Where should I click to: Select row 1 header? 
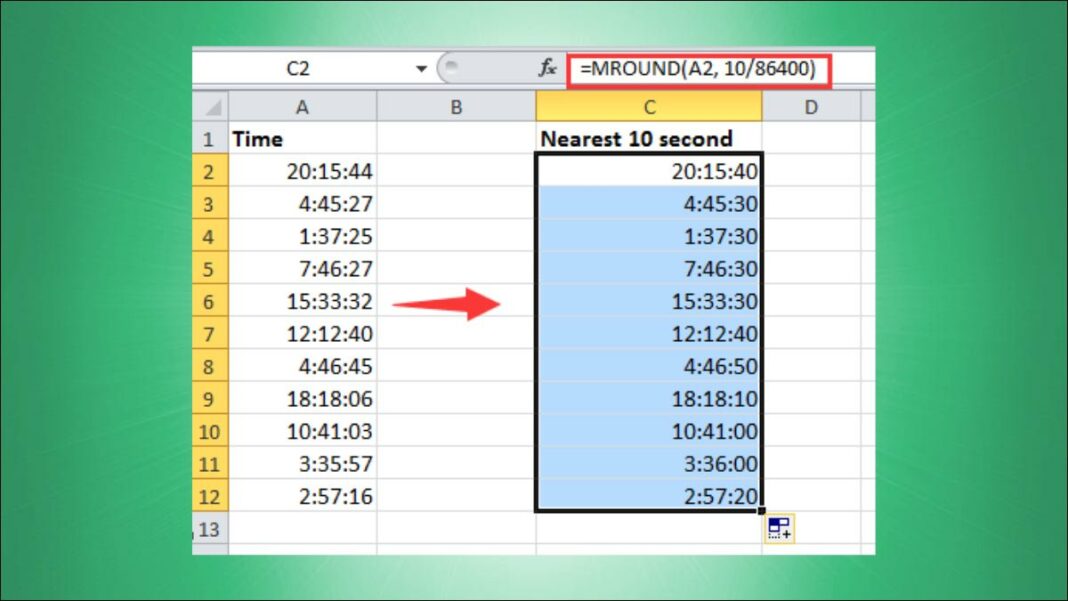click(210, 139)
